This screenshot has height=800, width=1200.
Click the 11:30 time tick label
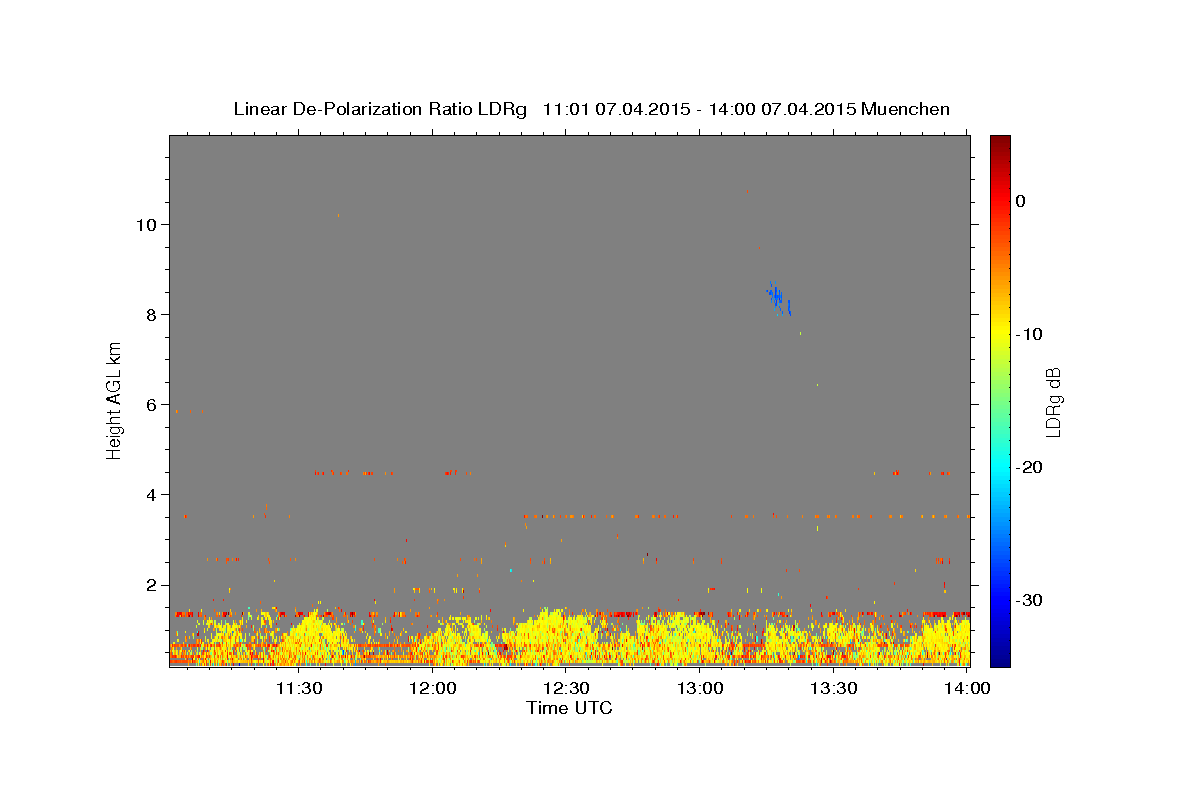[299, 688]
